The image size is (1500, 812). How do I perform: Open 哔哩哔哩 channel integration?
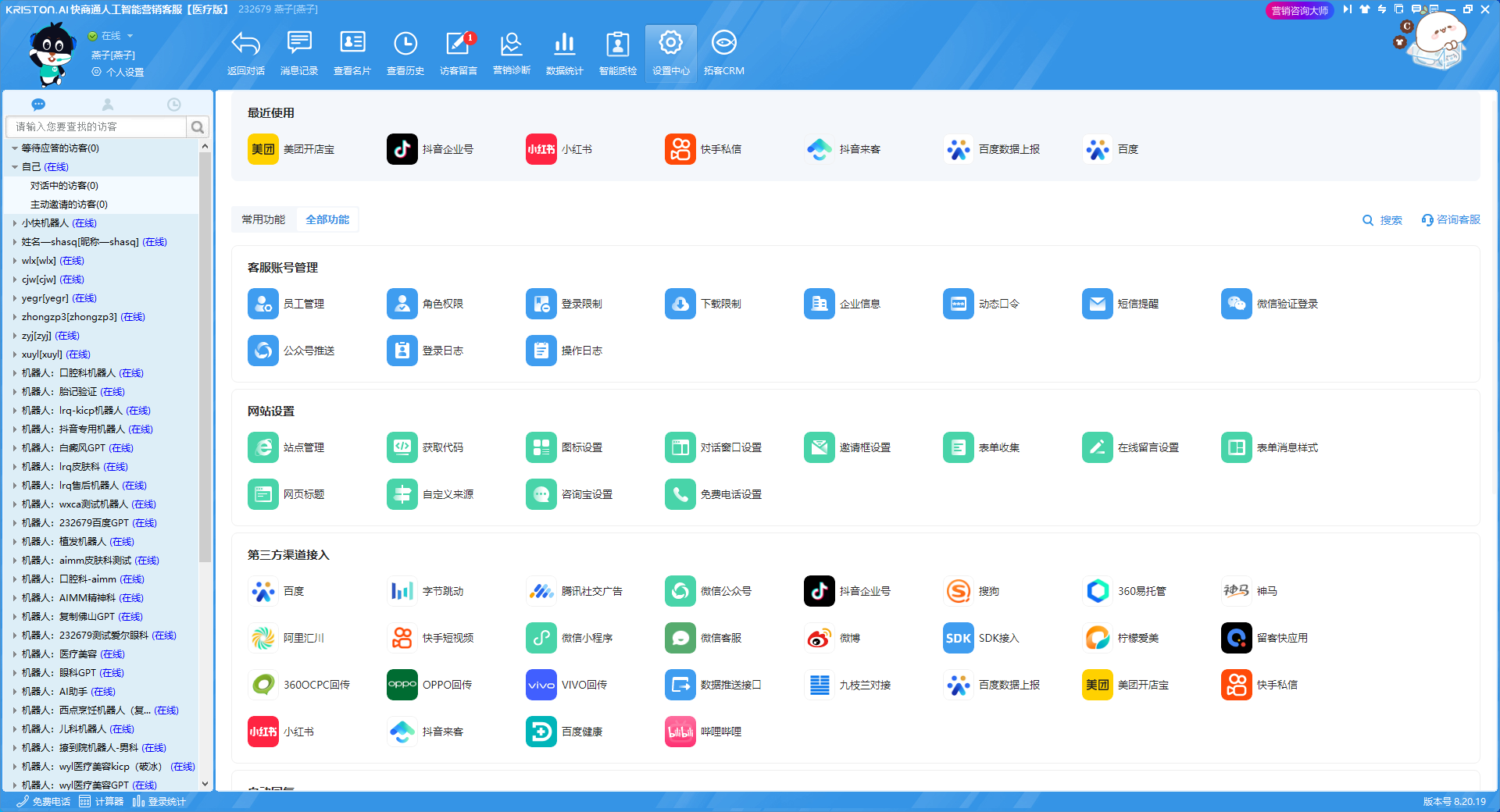703,732
